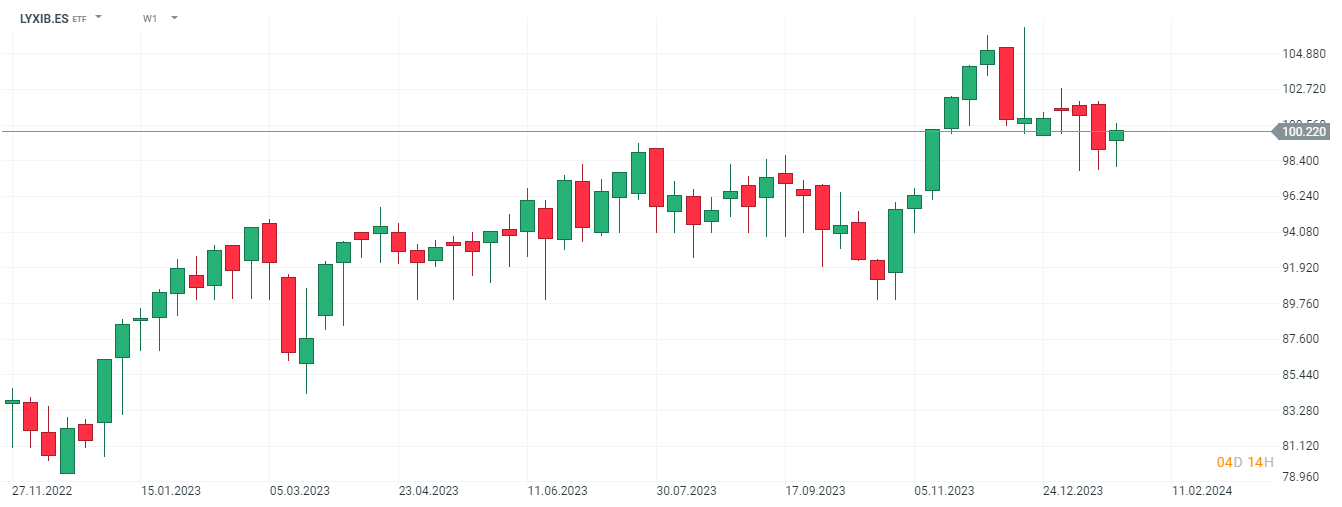Click the 24.12.2023 date on time axis
1342x507 pixels.
click(1073, 491)
